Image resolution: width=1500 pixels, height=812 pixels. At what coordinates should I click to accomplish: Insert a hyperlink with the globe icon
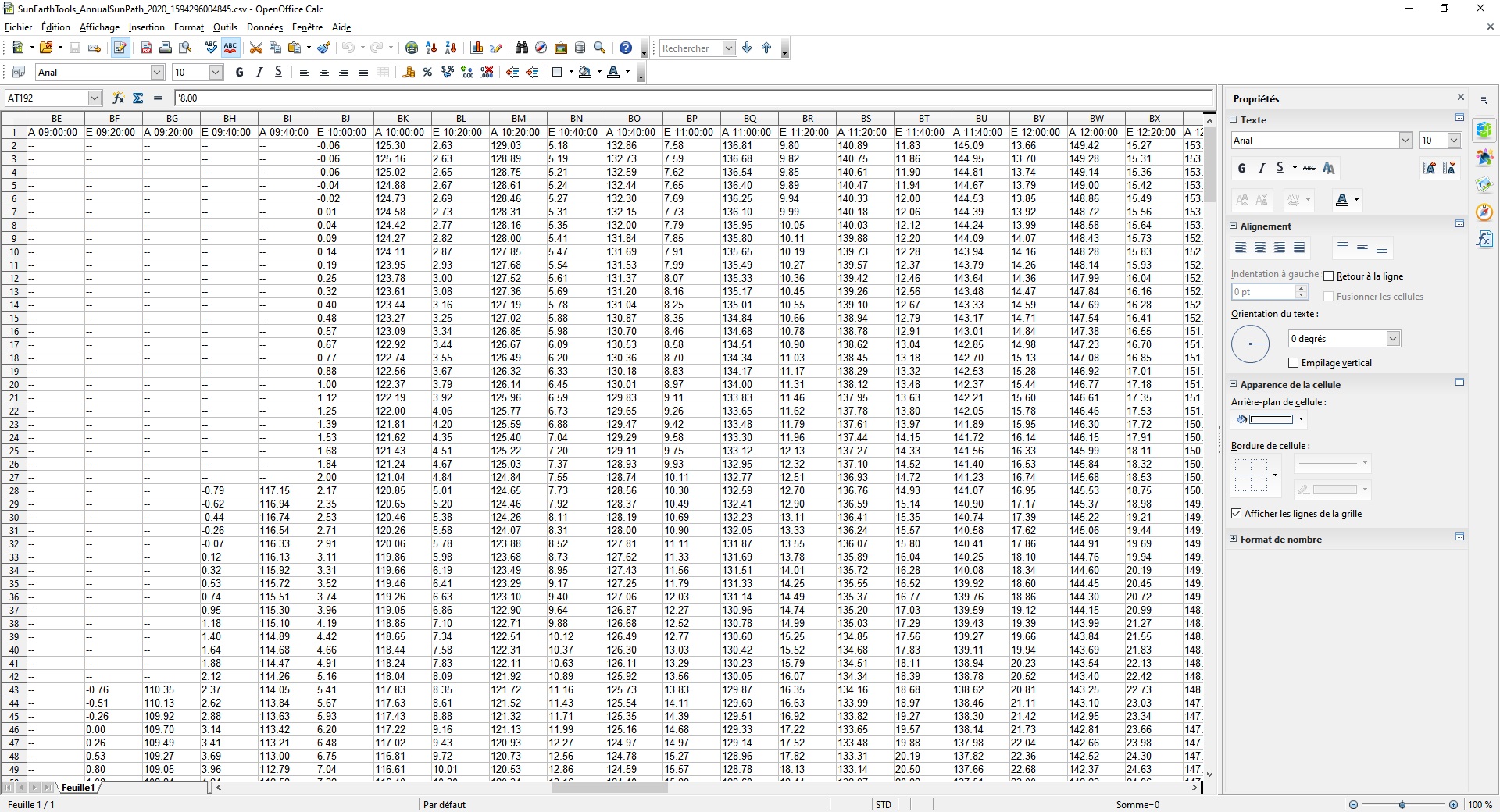coord(412,48)
